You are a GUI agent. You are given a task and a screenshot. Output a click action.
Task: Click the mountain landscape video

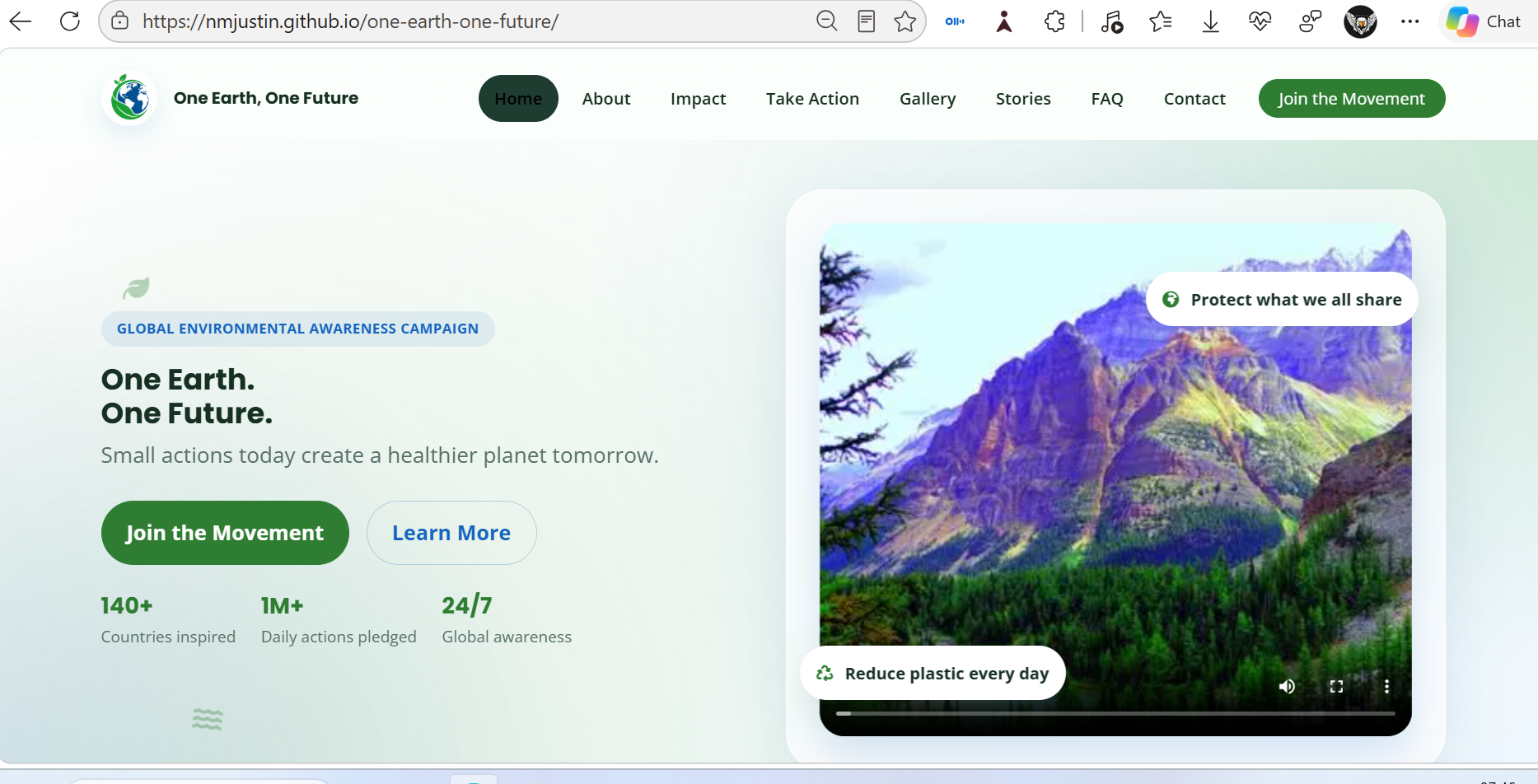1115,479
